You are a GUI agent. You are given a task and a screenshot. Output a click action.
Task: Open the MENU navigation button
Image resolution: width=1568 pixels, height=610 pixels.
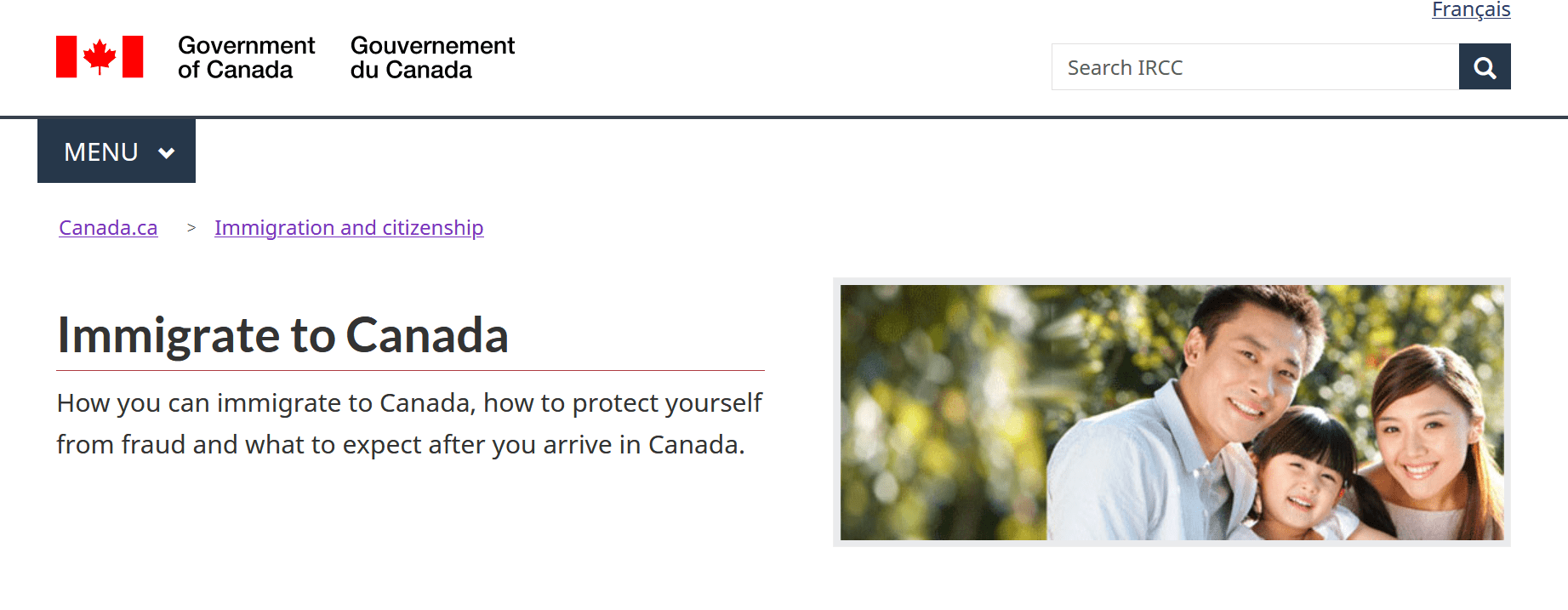117,151
